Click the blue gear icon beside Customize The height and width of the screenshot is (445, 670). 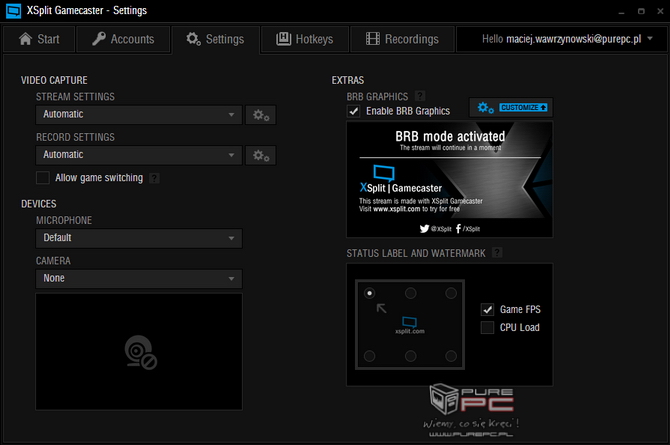485,107
